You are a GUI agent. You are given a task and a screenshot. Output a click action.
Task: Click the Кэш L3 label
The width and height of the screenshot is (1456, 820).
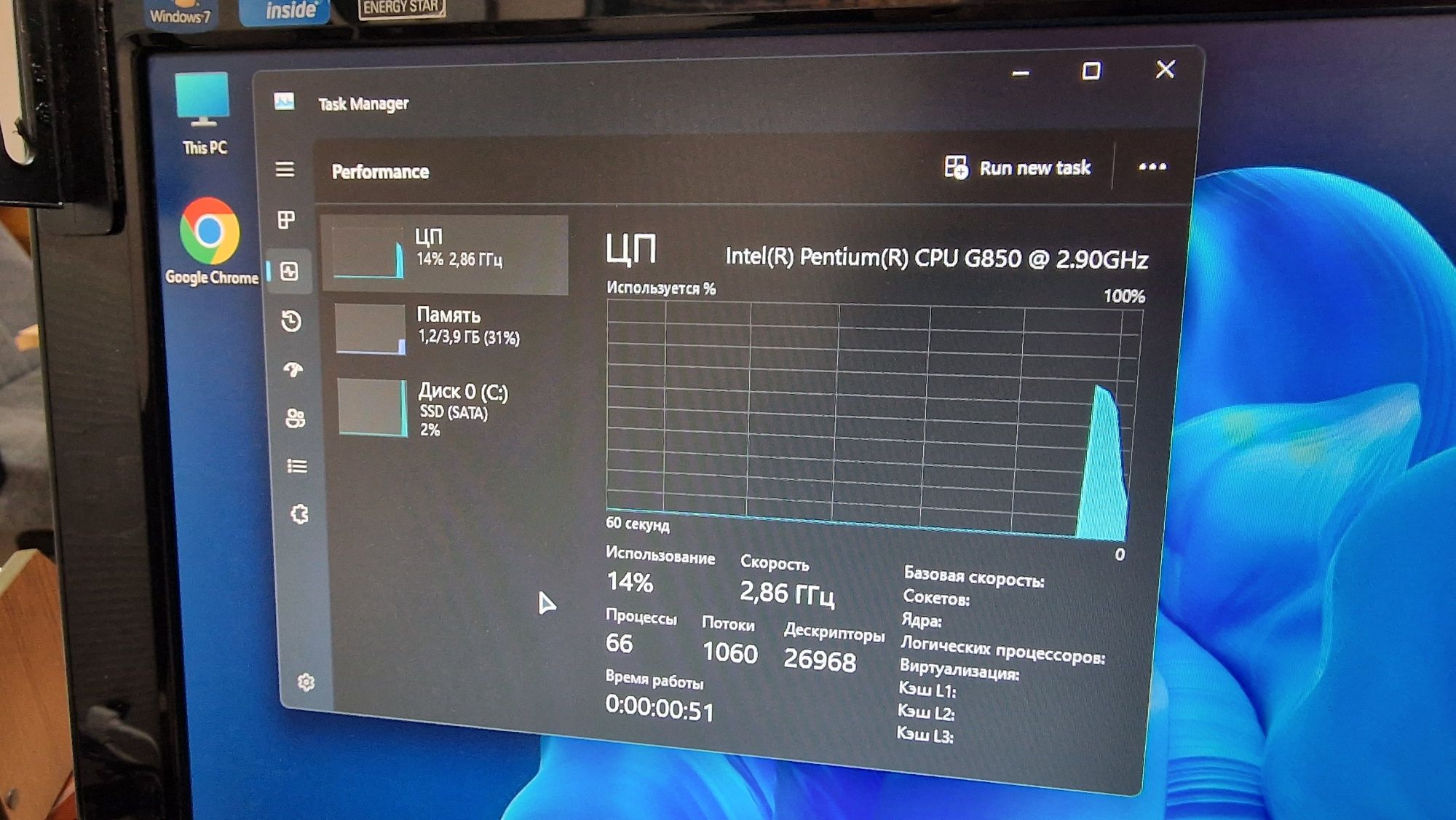click(x=925, y=733)
